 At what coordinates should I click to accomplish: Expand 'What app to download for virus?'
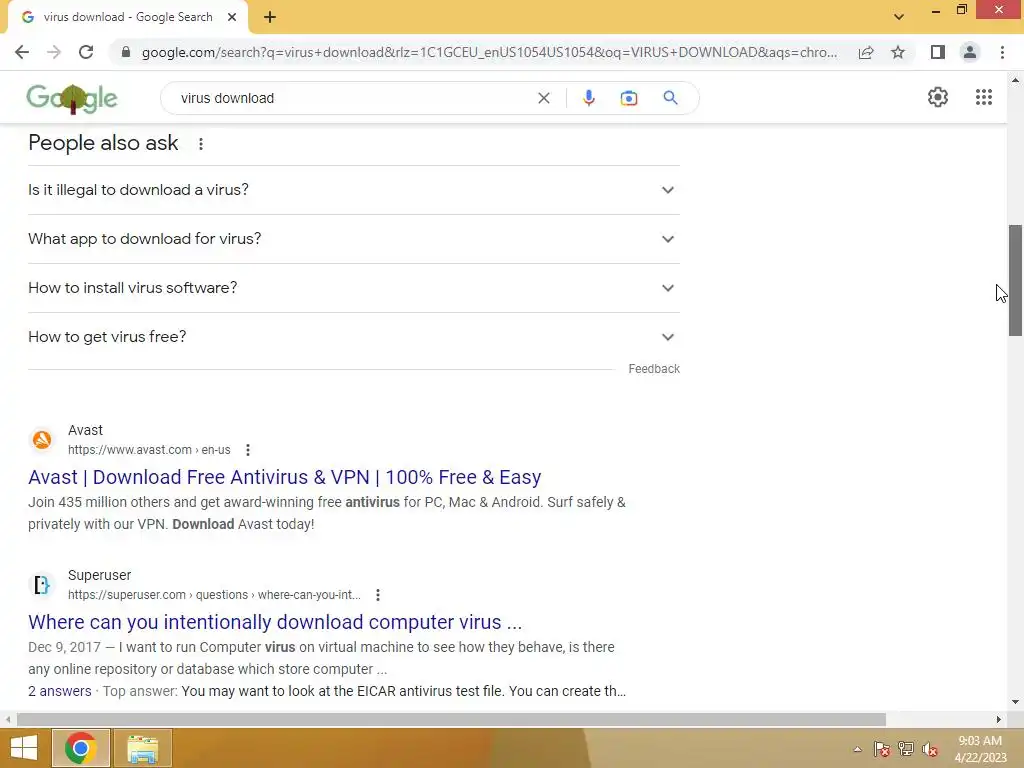(x=354, y=239)
